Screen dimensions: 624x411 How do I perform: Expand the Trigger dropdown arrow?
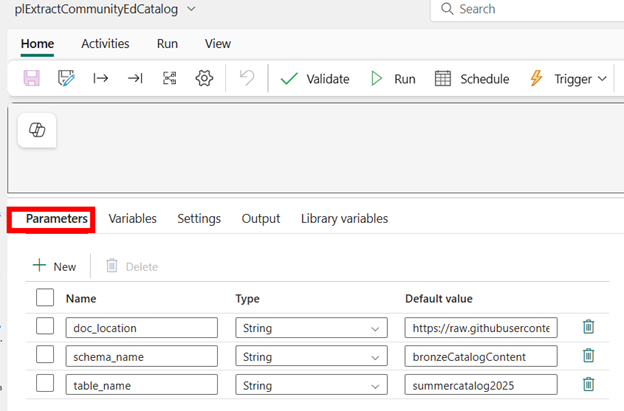[x=602, y=79]
